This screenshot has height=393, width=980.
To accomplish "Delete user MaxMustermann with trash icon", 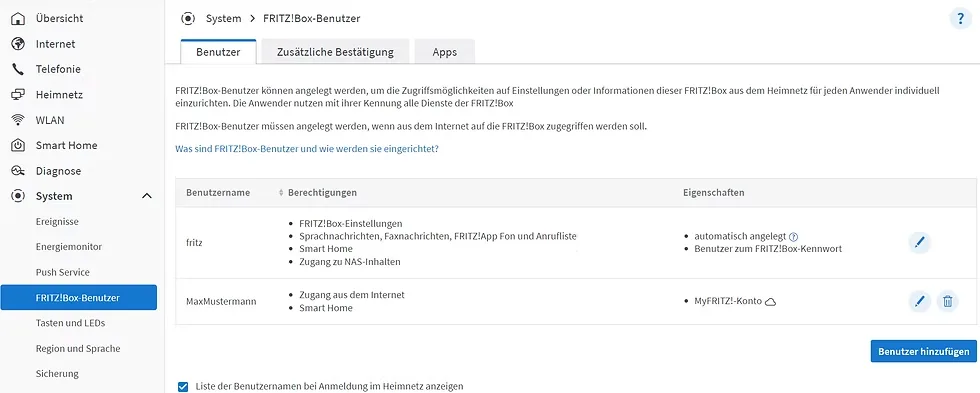I will click(x=948, y=301).
